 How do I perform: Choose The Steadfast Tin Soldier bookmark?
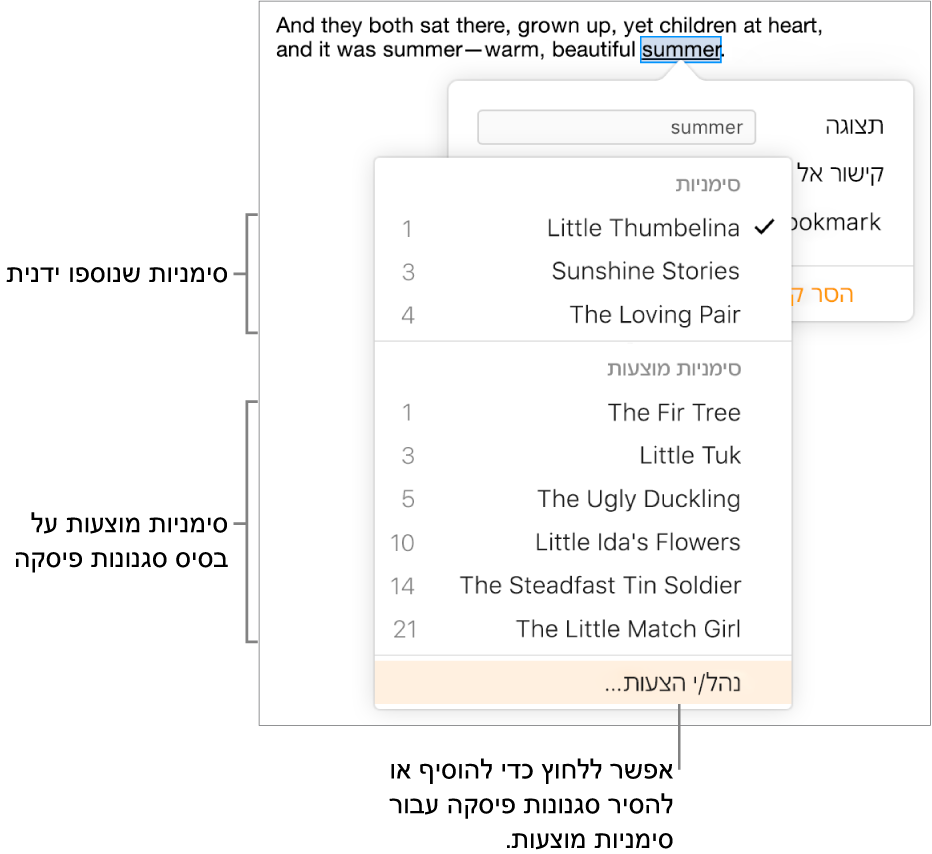600,586
